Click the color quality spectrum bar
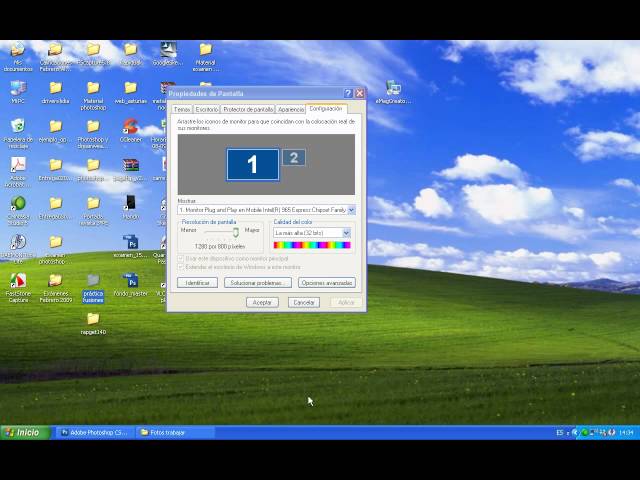This screenshot has width=640, height=480. click(x=312, y=245)
